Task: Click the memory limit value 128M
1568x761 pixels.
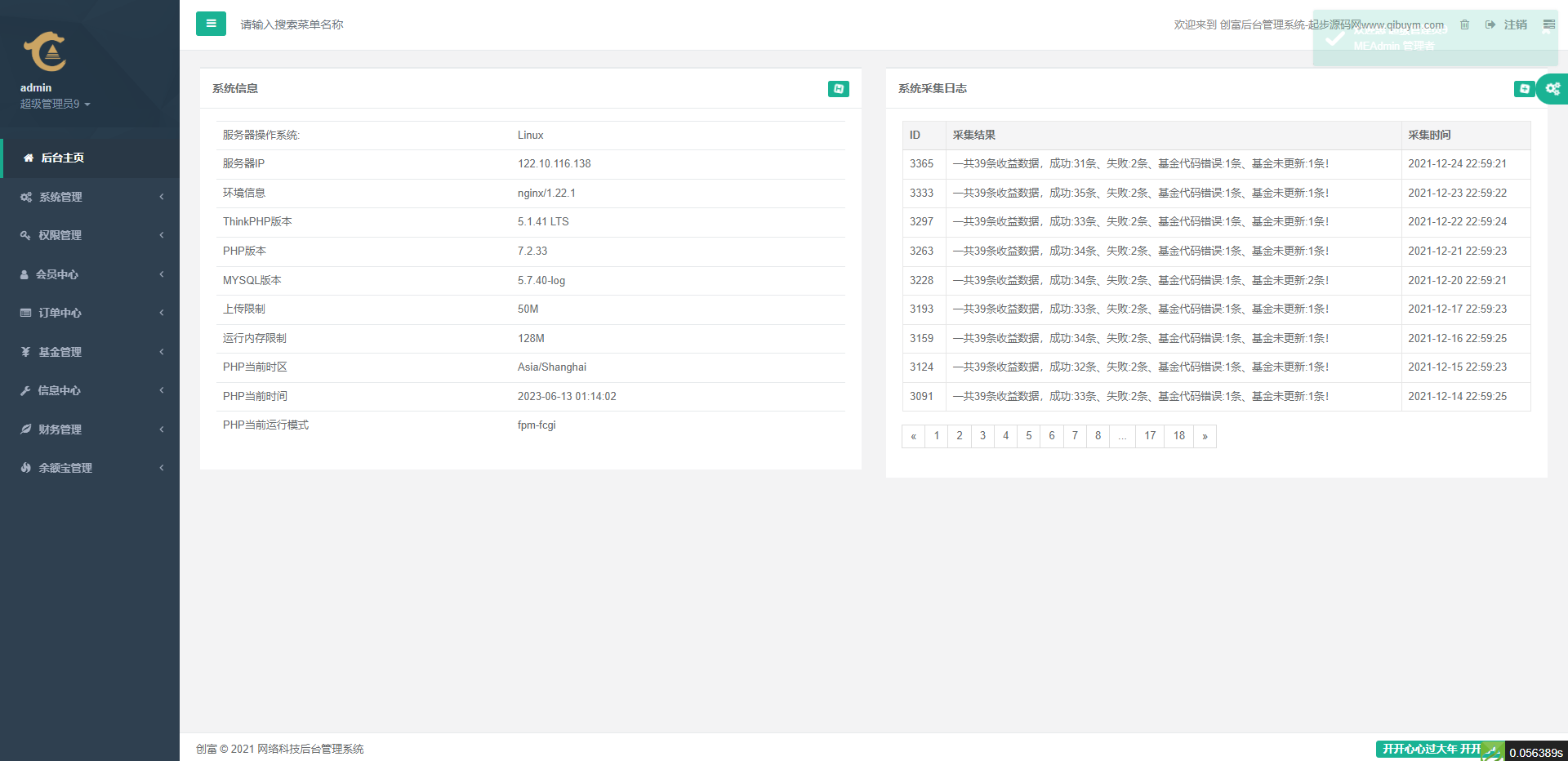Action: [531, 339]
